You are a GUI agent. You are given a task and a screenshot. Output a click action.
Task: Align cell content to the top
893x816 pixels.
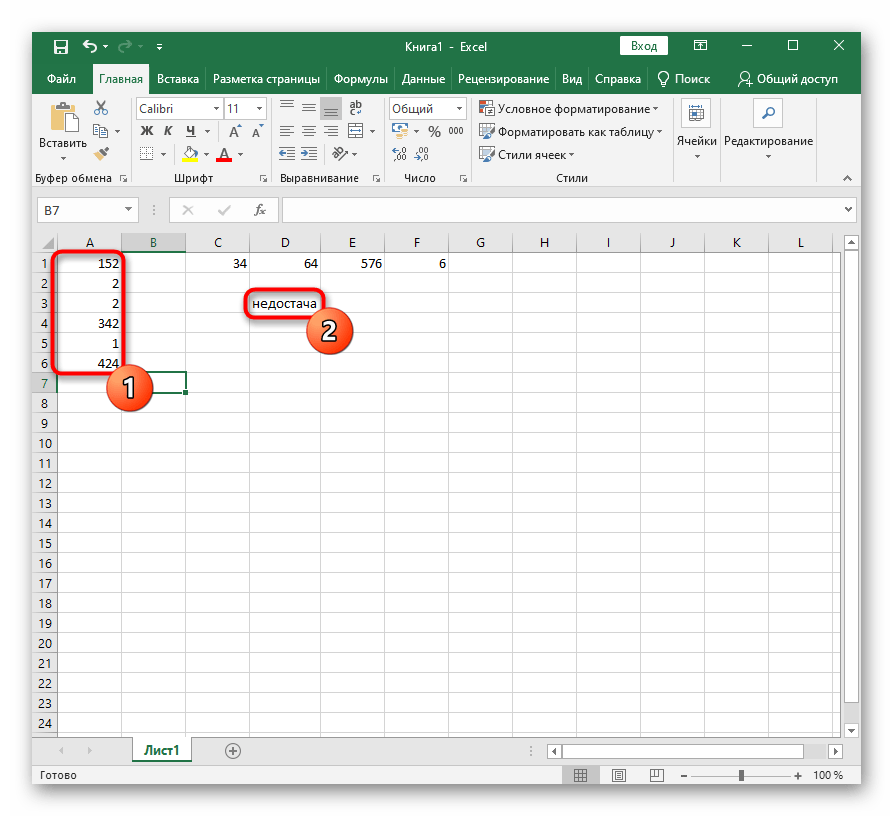tap(286, 107)
